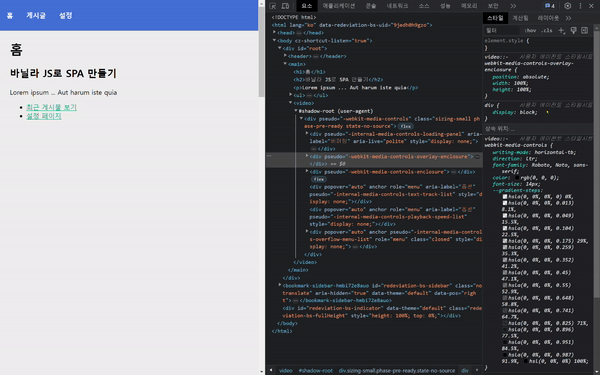Select div.sizing-small.phase-pre-ready breadcrumb item
Screen dimensions: 600x375
point(396,370)
